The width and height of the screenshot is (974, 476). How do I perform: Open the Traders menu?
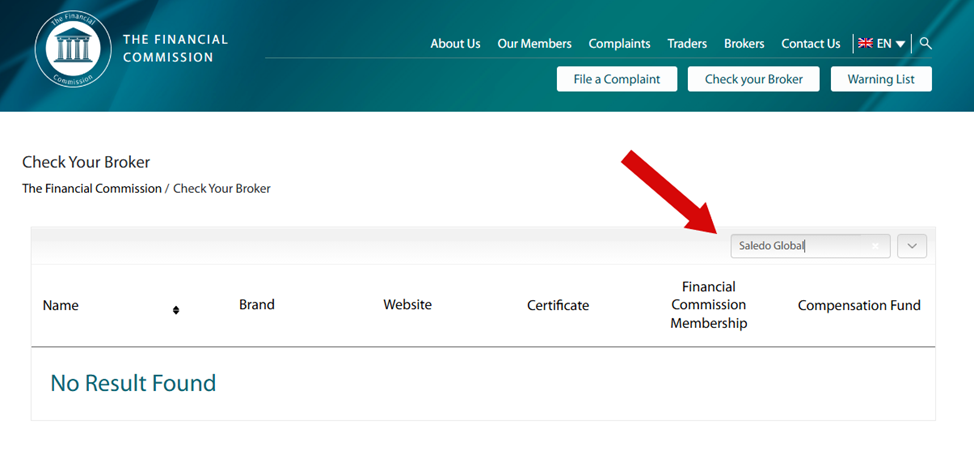pyautogui.click(x=687, y=43)
